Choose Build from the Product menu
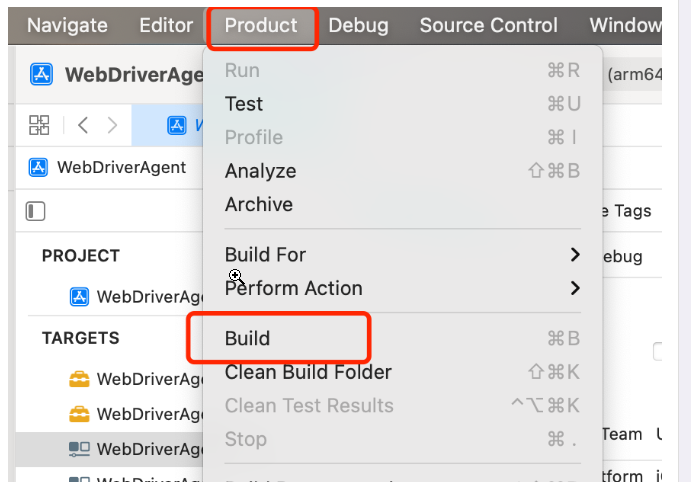Screen dimensions: 691x482 point(248,338)
